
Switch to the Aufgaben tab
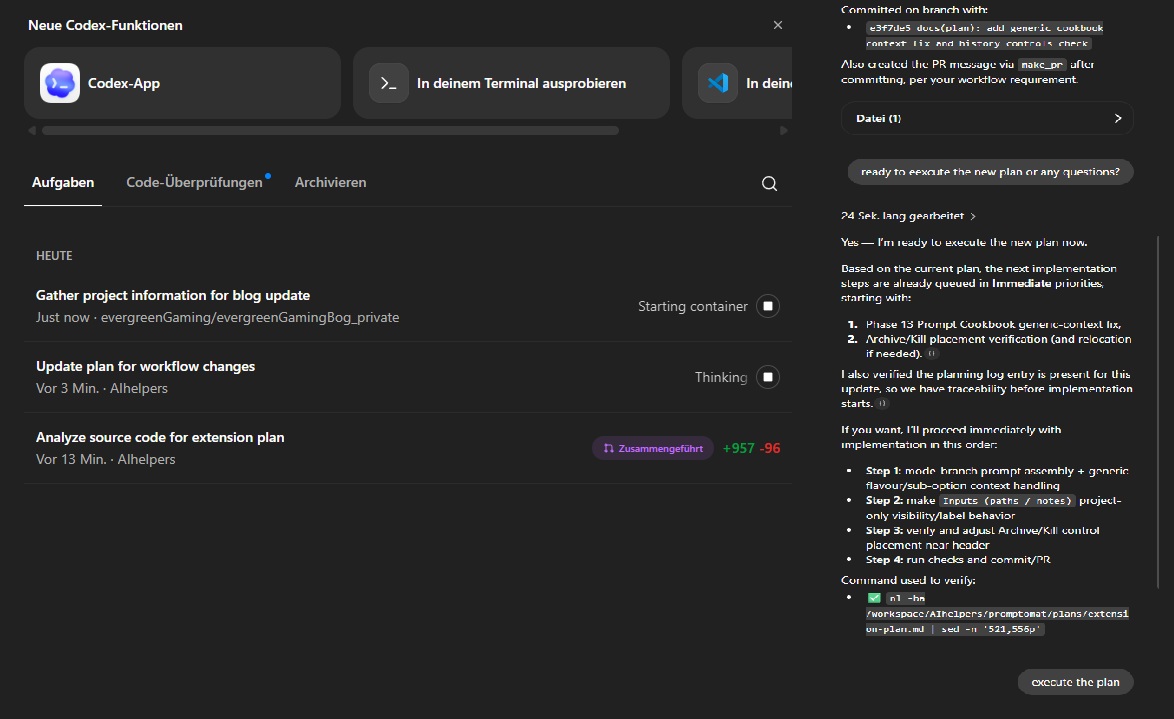(x=63, y=183)
